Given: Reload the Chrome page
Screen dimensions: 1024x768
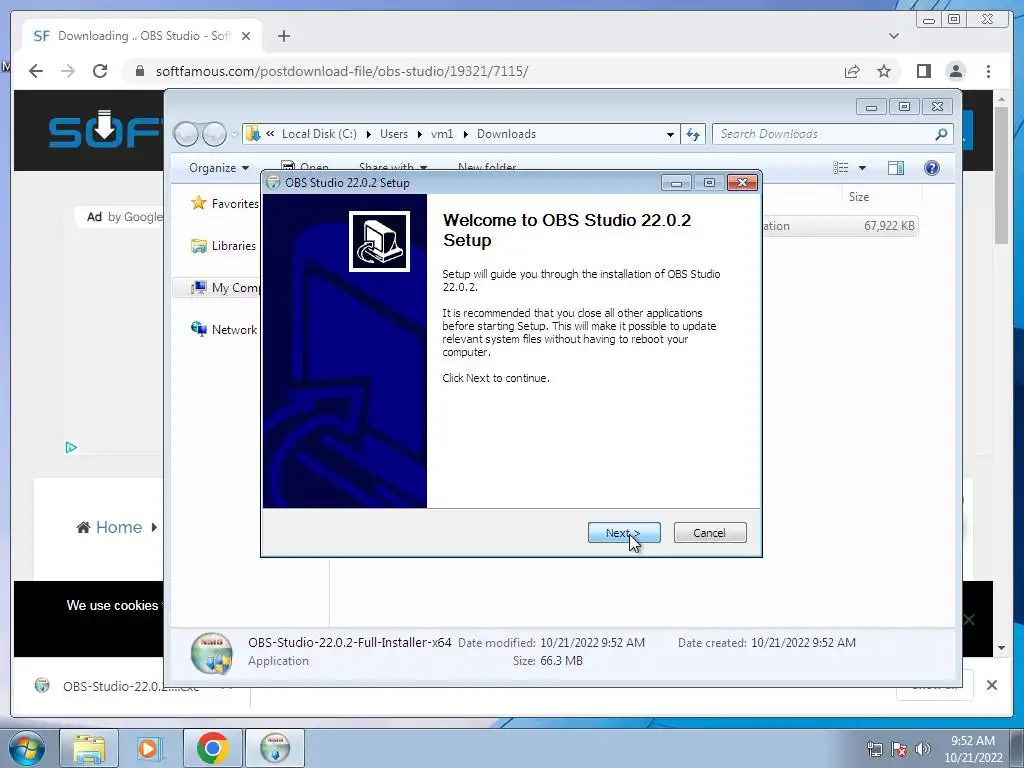Looking at the screenshot, I should 100,71.
